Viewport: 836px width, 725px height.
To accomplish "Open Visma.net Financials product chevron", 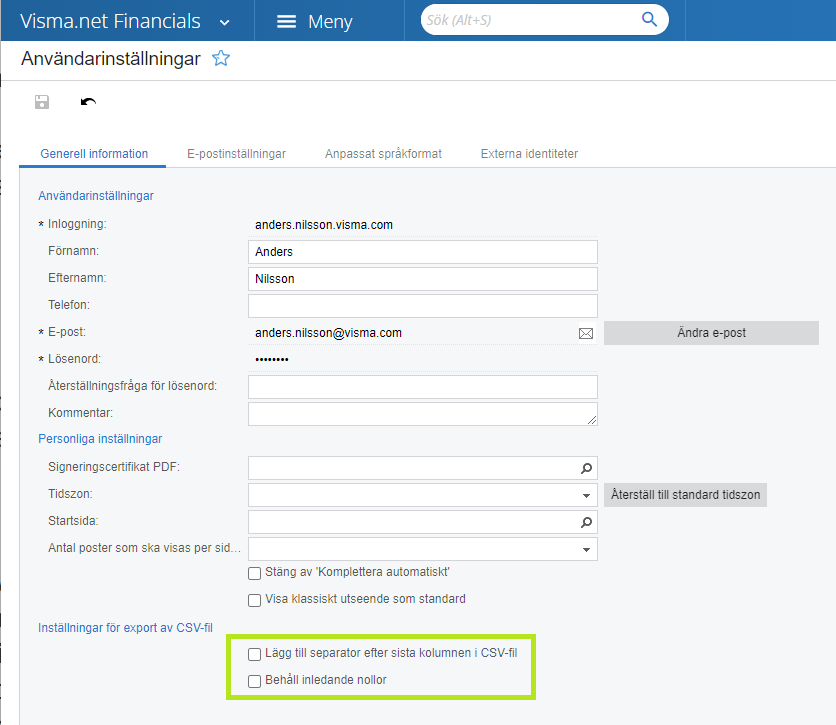I will pyautogui.click(x=224, y=22).
